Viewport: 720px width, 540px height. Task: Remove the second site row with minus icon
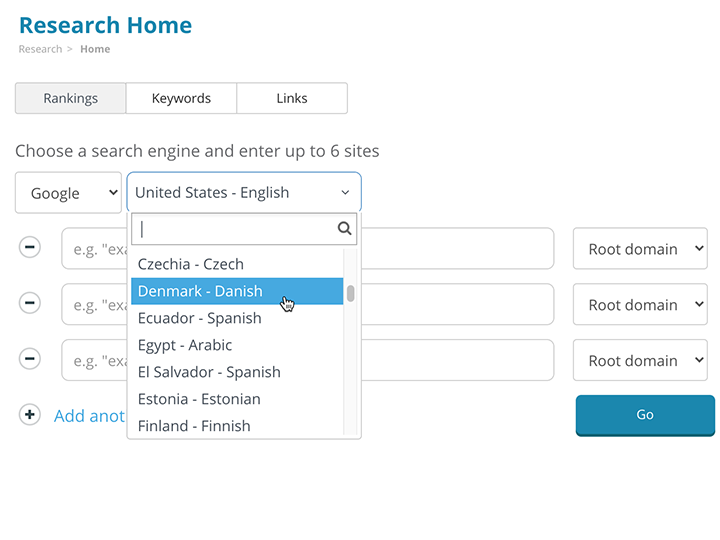click(30, 303)
